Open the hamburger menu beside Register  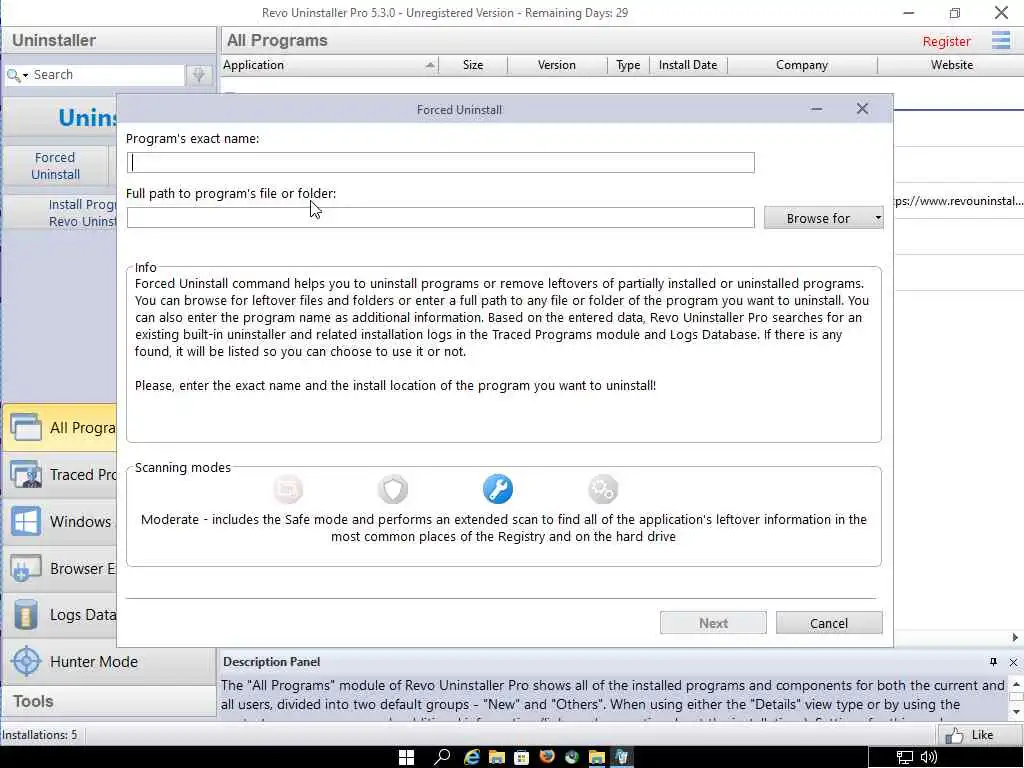1000,40
